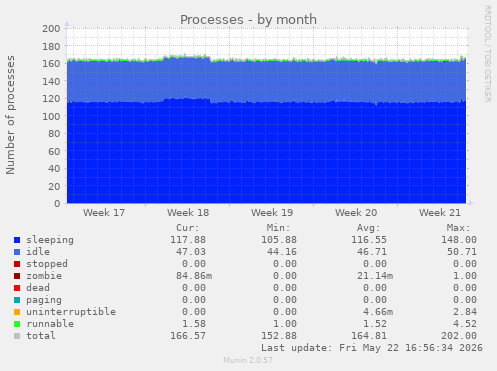Click zombie max value 1.00
The width and height of the screenshot is (497, 371).
pos(465,276)
